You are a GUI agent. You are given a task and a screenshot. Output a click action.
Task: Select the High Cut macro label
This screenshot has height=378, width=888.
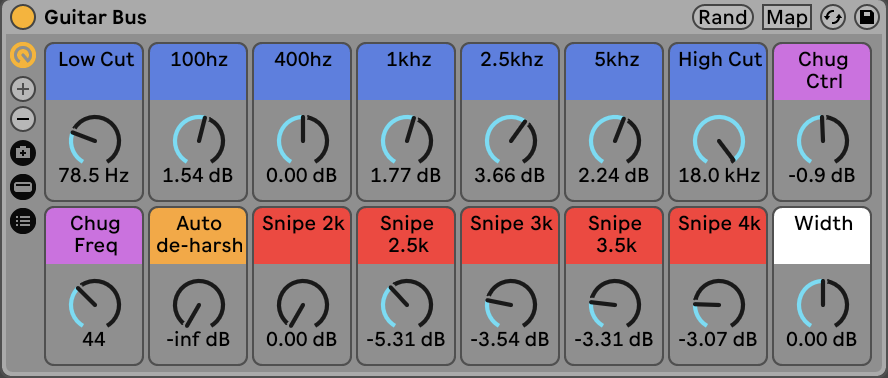tap(719, 72)
